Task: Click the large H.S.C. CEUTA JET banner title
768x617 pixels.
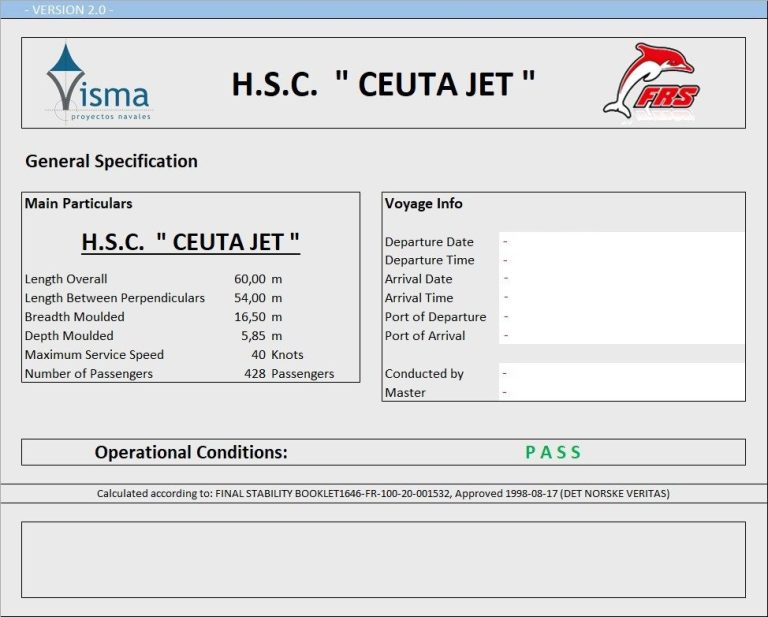Action: point(383,84)
